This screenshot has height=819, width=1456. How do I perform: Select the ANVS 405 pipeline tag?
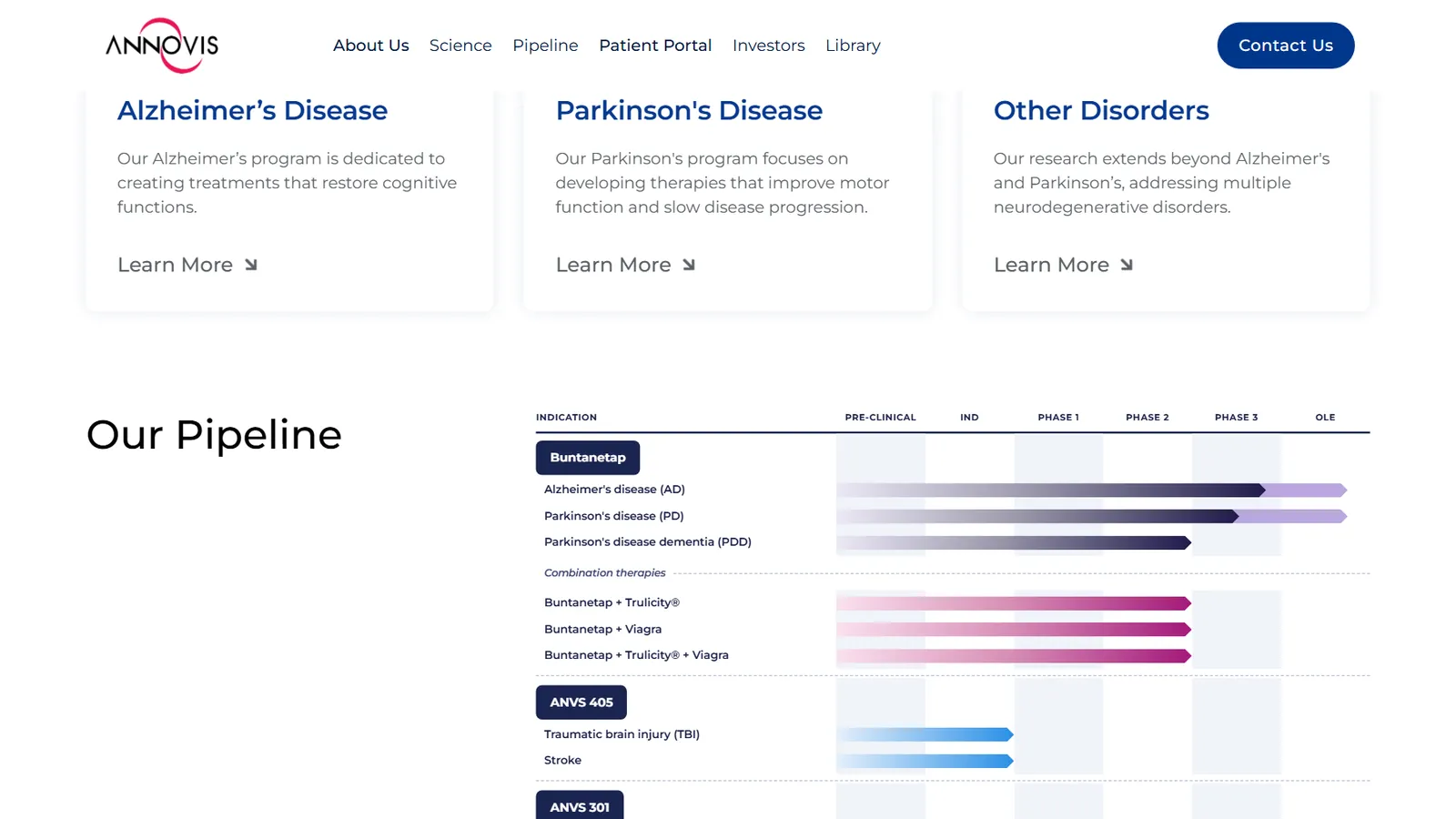581,703
